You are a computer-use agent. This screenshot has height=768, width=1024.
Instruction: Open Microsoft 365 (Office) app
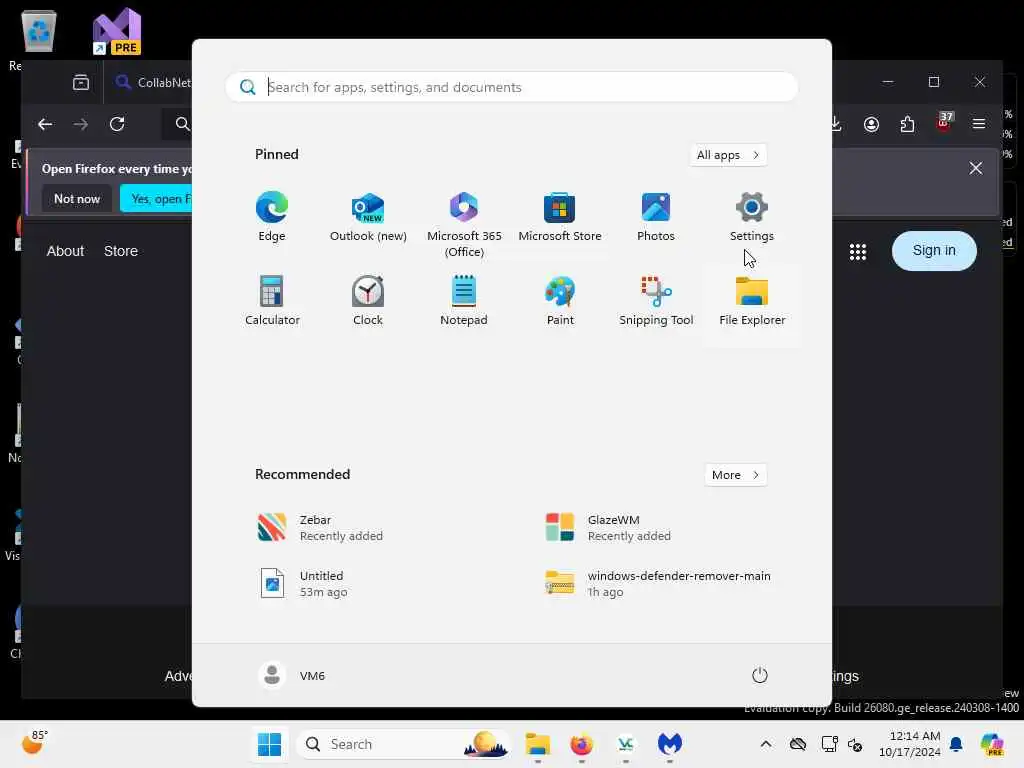pos(464,225)
